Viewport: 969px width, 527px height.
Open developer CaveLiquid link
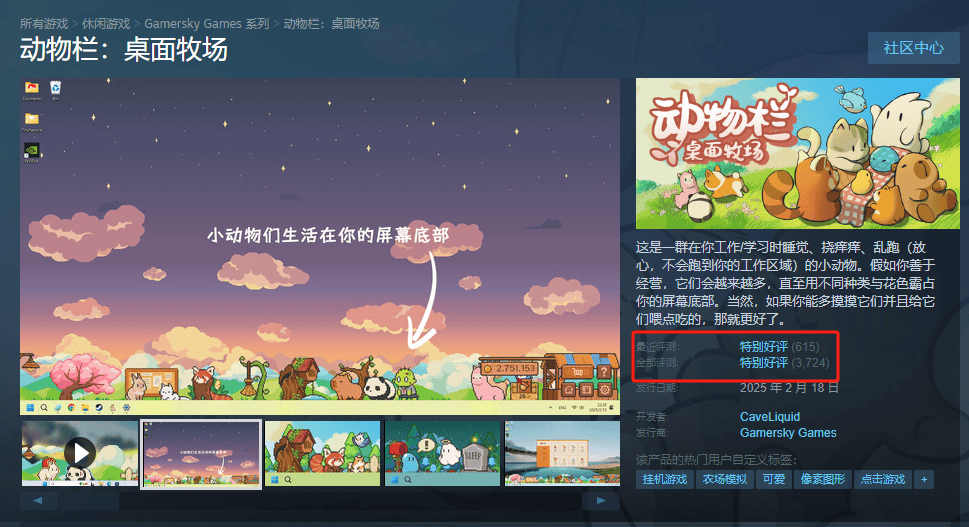[x=770, y=416]
